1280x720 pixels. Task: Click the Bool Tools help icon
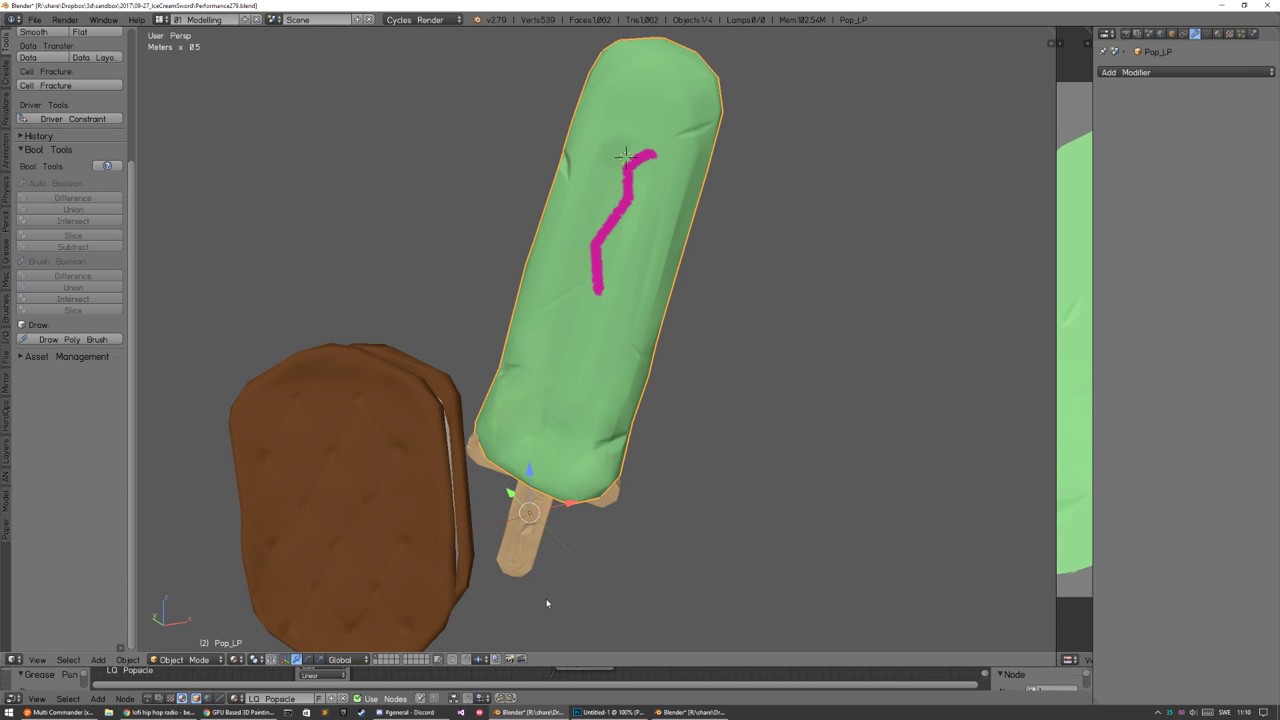point(107,166)
